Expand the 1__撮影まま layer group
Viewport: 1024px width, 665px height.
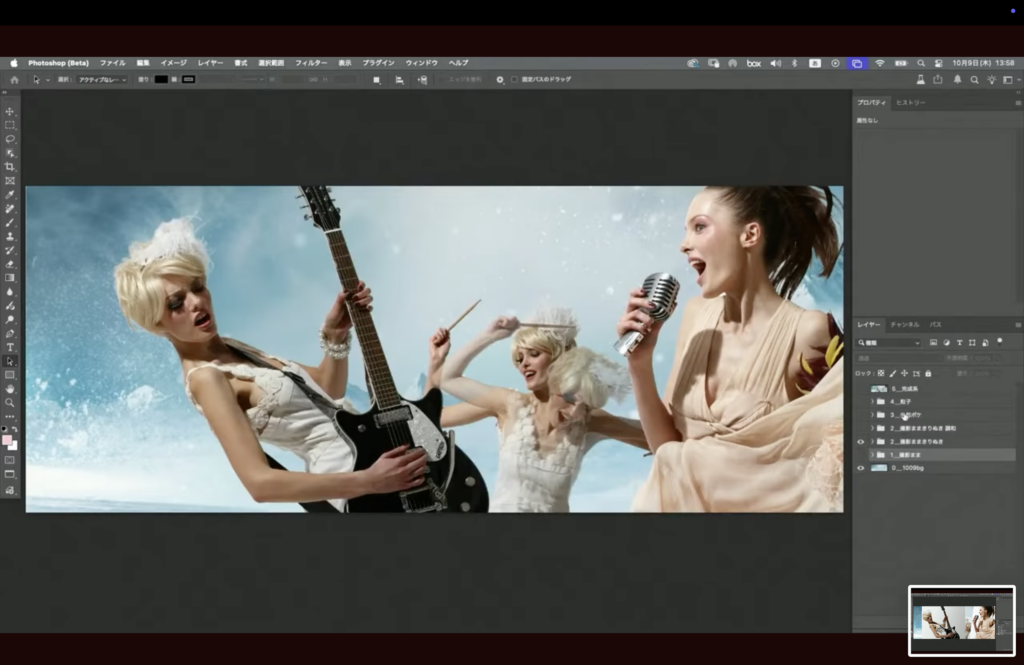pyautogui.click(x=872, y=455)
